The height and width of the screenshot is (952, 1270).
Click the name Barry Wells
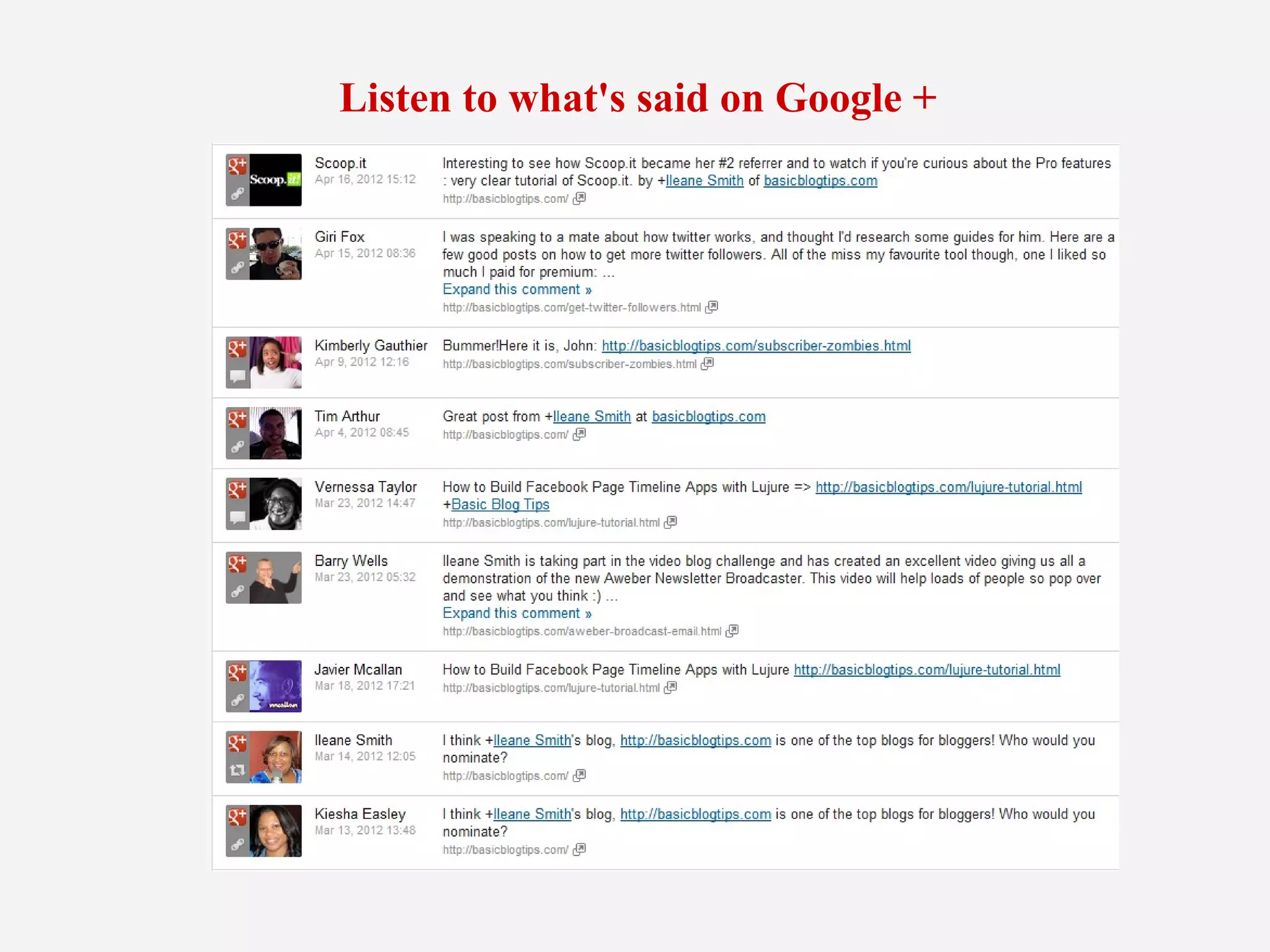tap(351, 561)
